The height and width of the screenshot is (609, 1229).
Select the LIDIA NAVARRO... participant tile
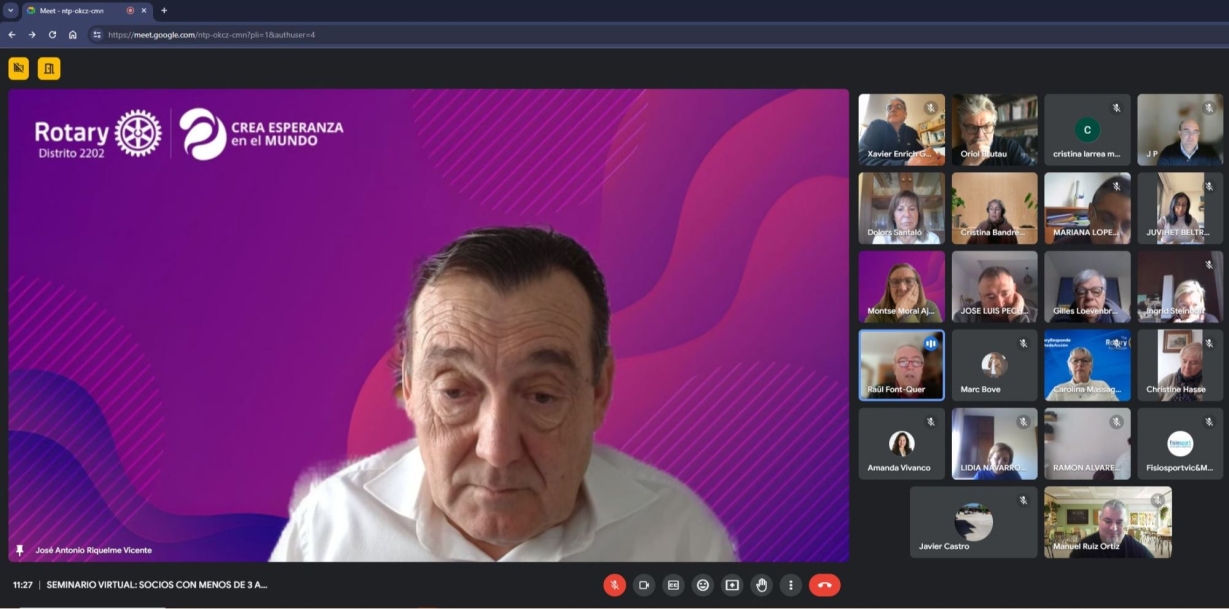[994, 444]
